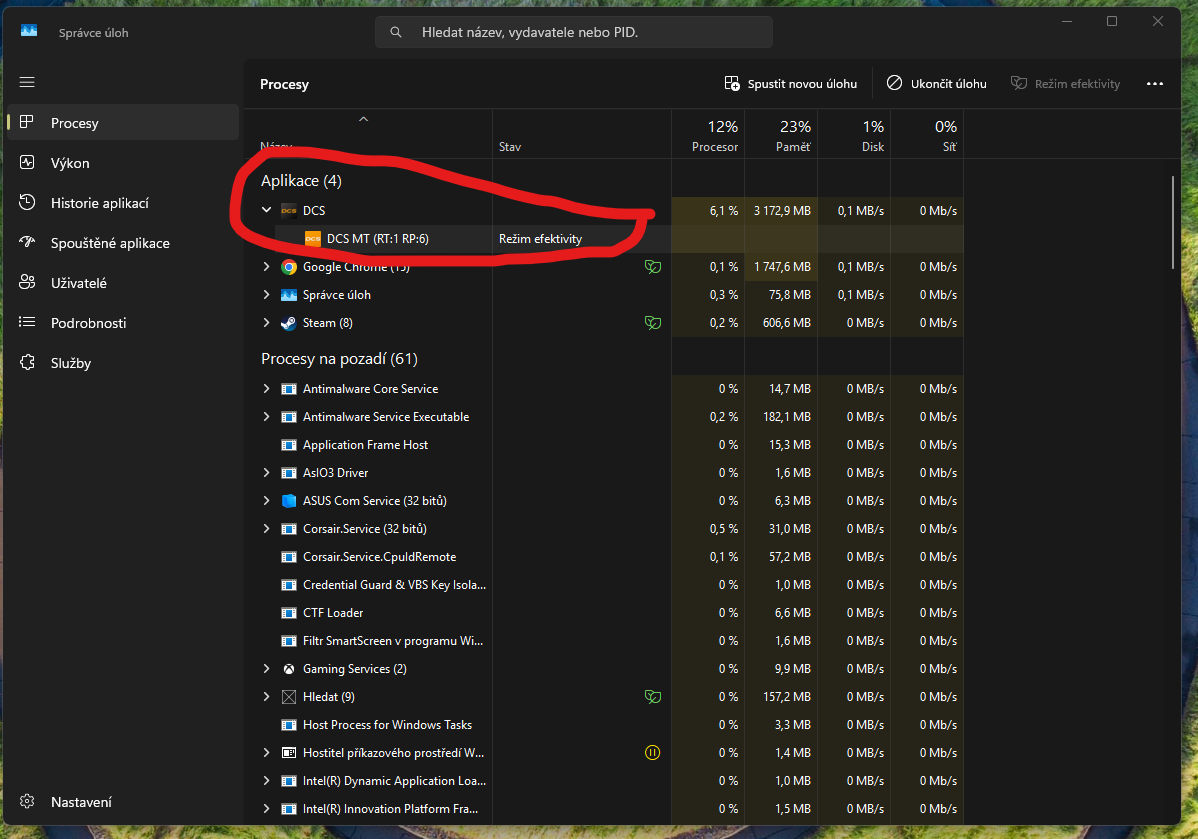Image resolution: width=1198 pixels, height=839 pixels.
Task: Expand the Google Chrome process group
Action: pyautogui.click(x=266, y=267)
